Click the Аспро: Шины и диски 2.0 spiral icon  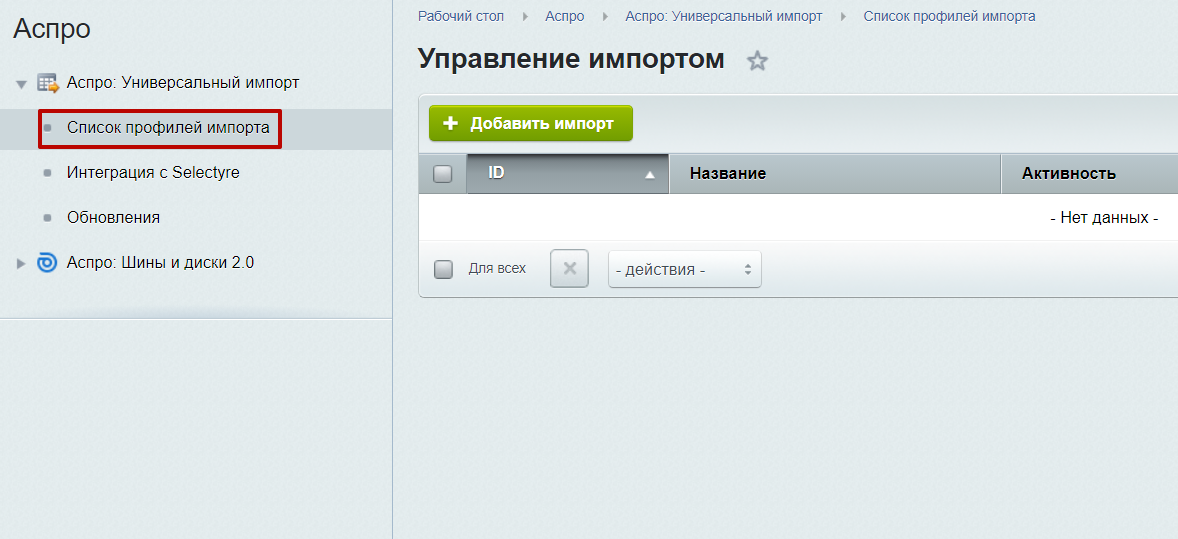click(x=47, y=263)
